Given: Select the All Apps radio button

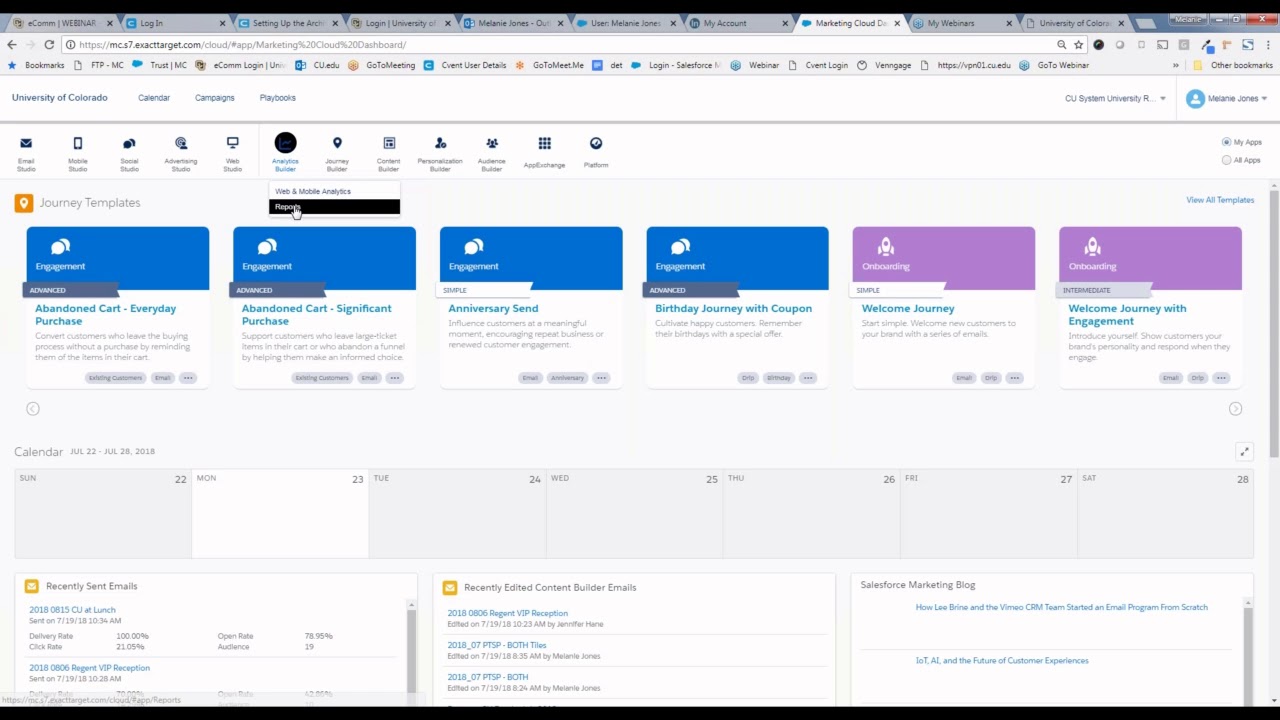Looking at the screenshot, I should (1226, 160).
